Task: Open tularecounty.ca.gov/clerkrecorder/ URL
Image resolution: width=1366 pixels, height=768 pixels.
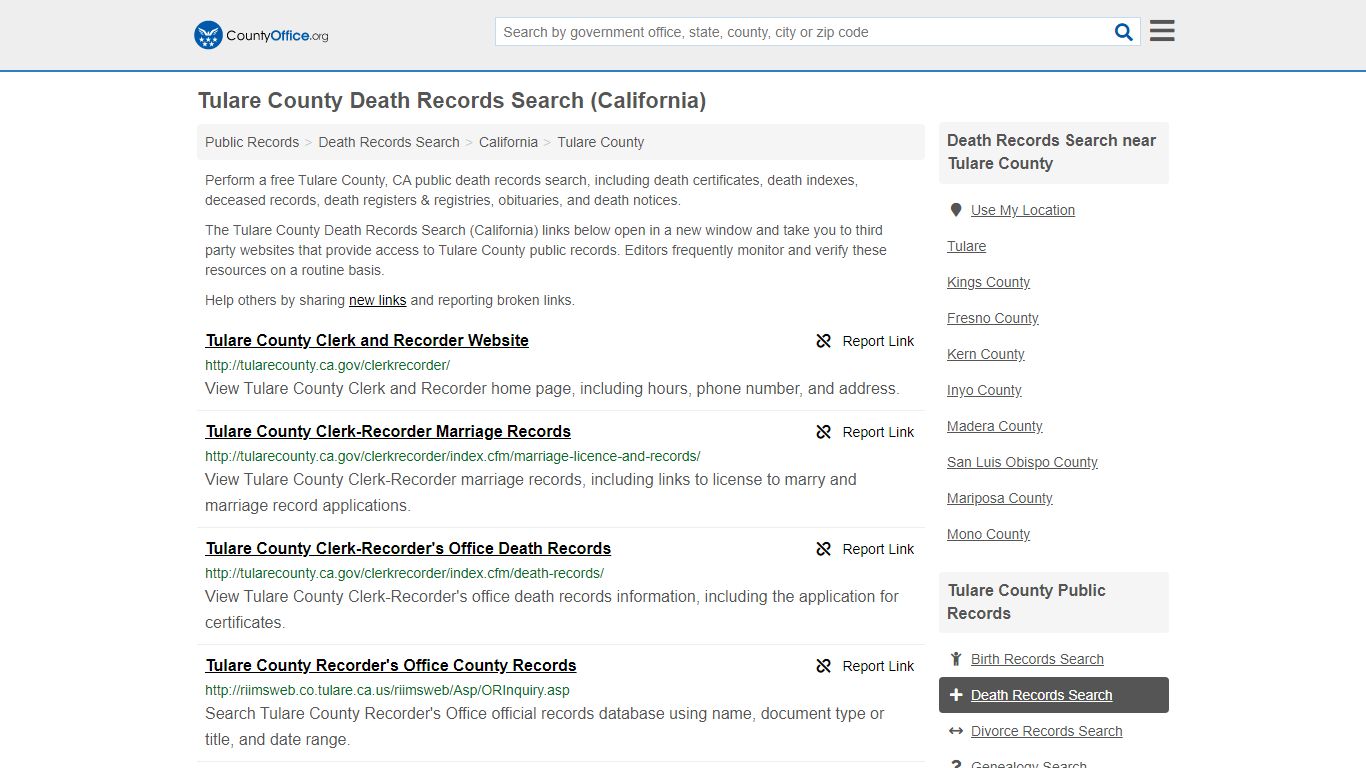Action: (x=327, y=365)
